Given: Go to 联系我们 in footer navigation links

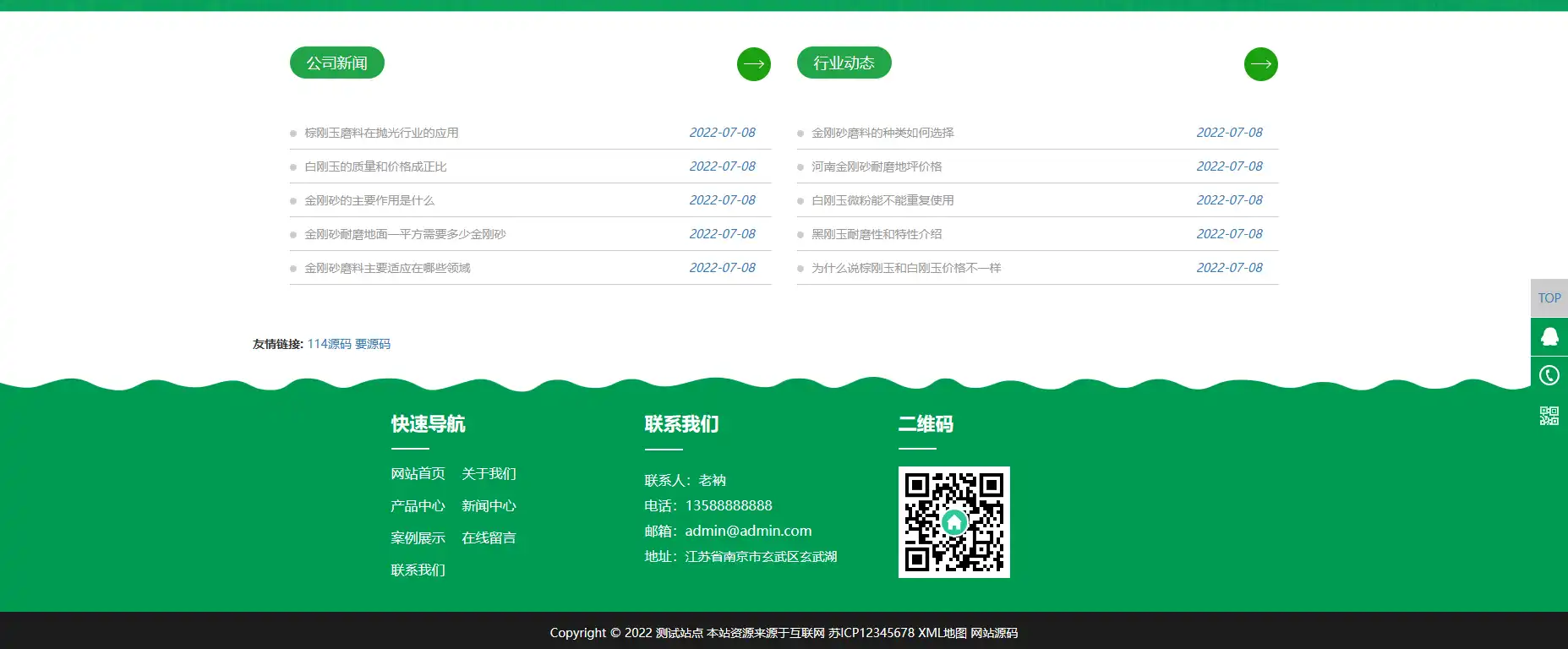Looking at the screenshot, I should click(418, 570).
